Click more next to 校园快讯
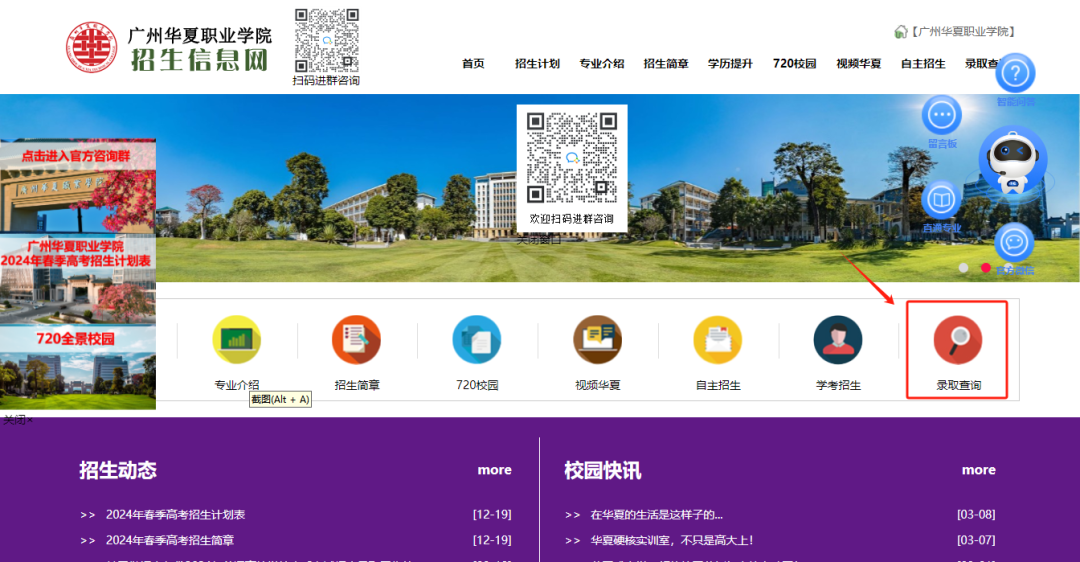The height and width of the screenshot is (562, 1080). 978,470
